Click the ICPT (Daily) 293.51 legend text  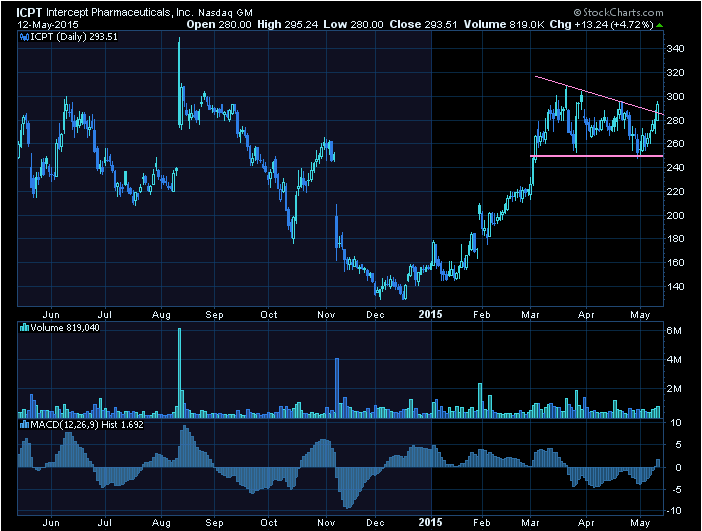(x=74, y=37)
